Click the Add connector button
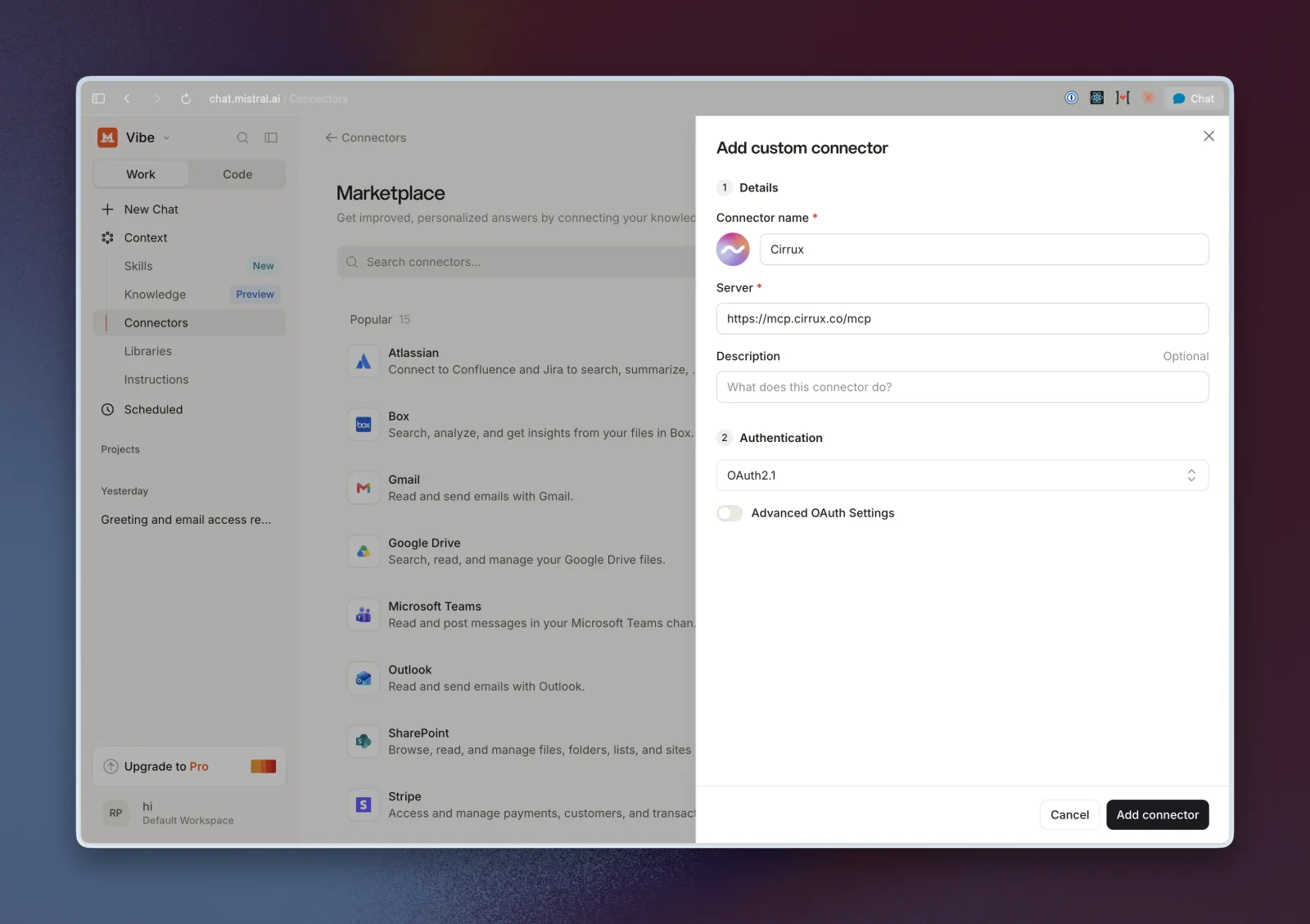Viewport: 1310px width, 924px height. [x=1157, y=814]
